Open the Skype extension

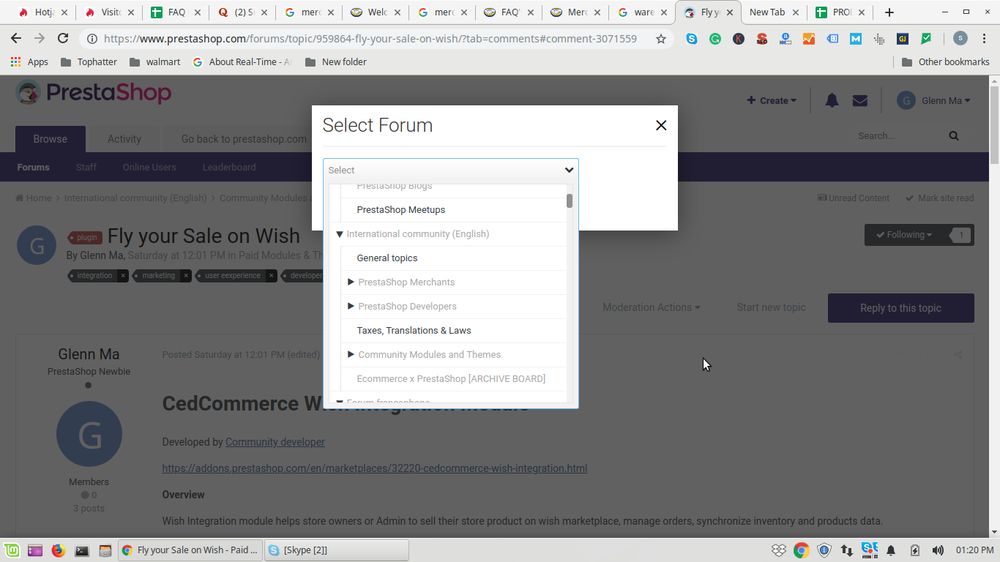point(691,39)
